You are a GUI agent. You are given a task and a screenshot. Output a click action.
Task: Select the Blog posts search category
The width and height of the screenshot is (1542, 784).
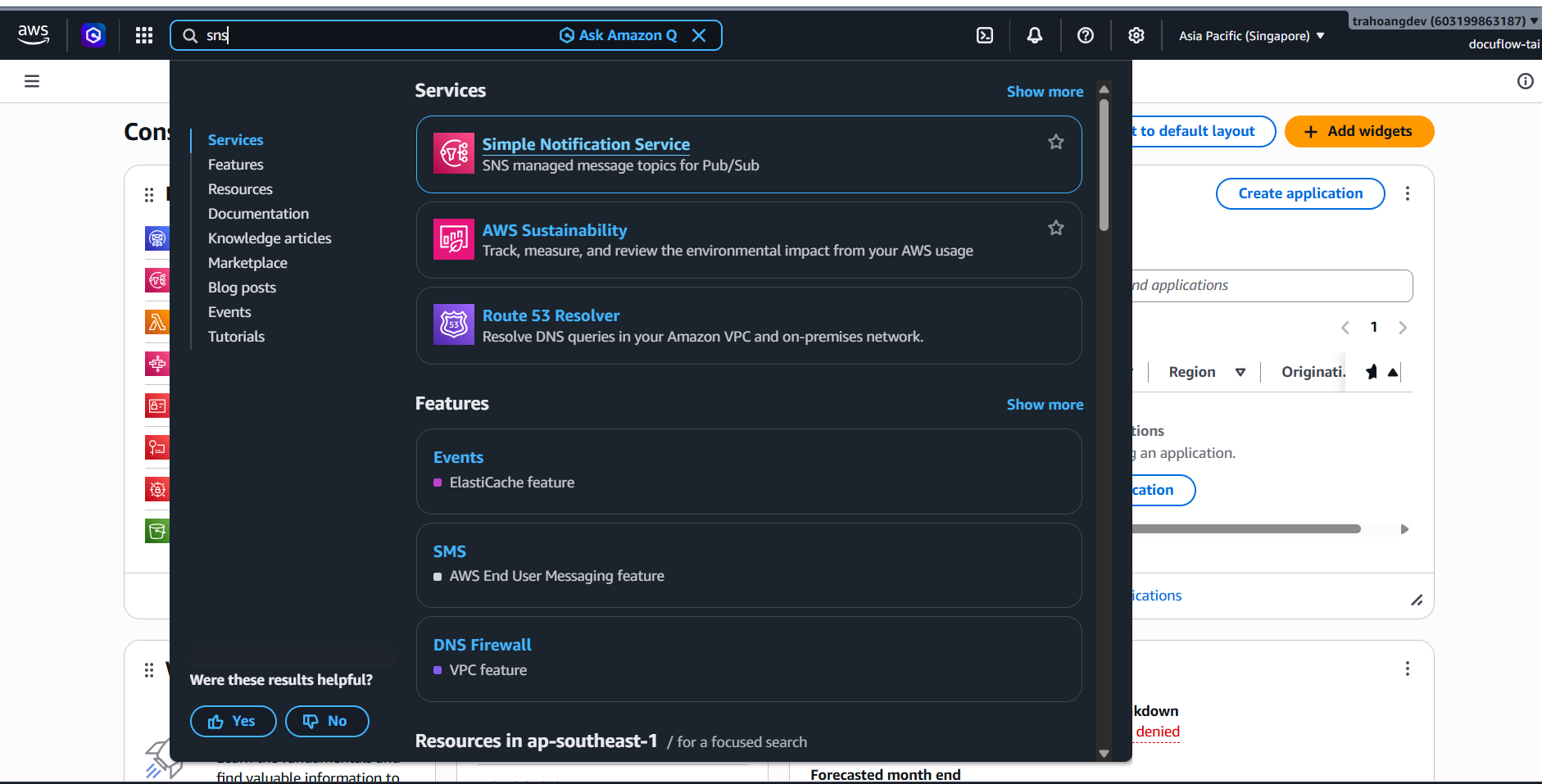pyautogui.click(x=242, y=288)
